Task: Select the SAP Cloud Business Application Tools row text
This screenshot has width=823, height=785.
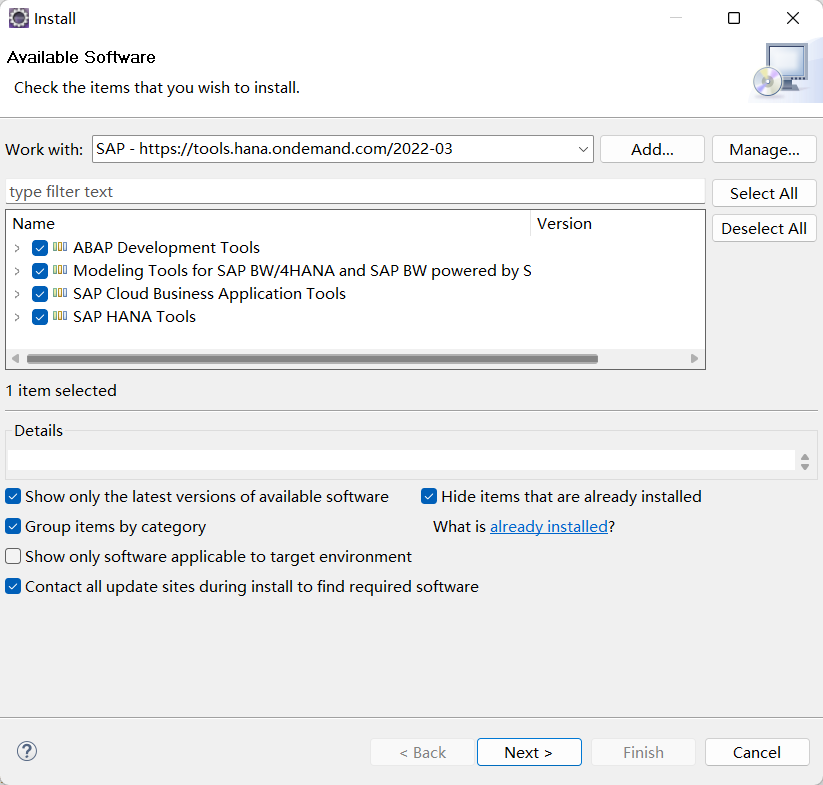Action: pyautogui.click(x=209, y=294)
